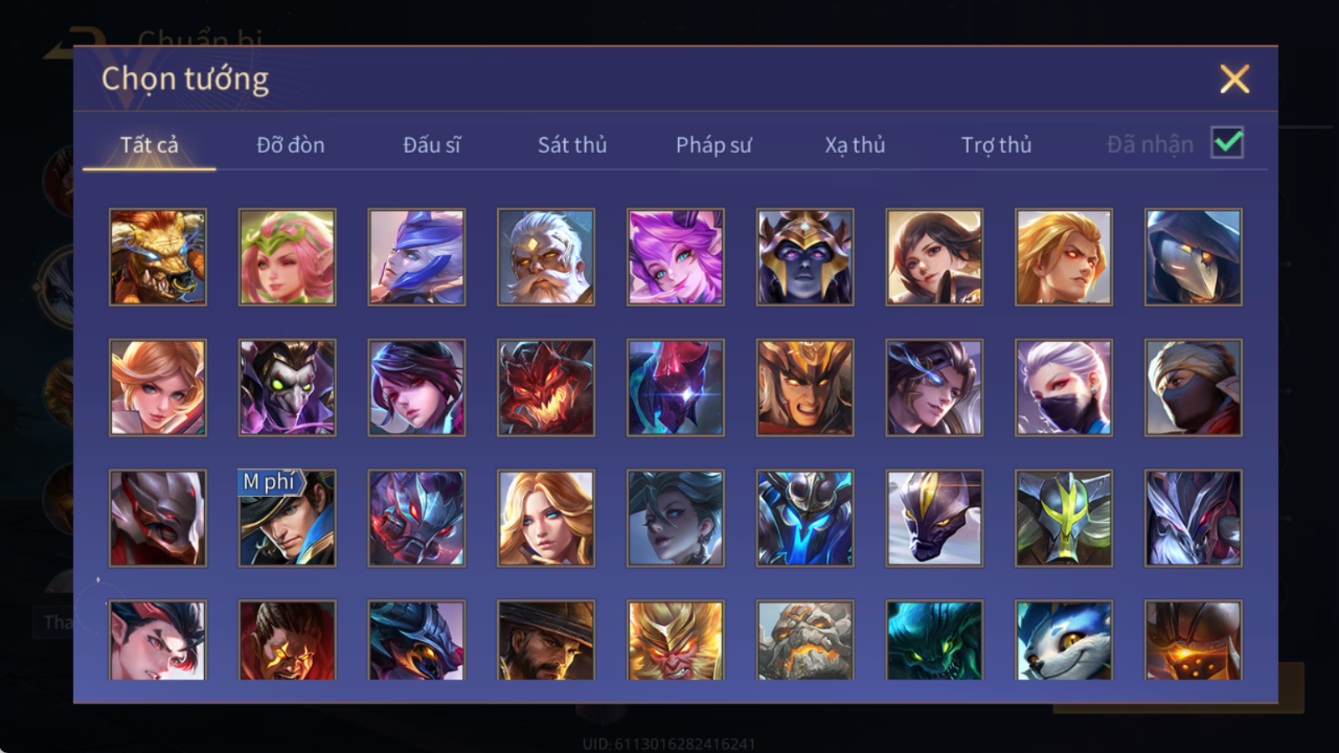
Task: Choose the blue-and-white fox hero
Action: tap(1064, 640)
